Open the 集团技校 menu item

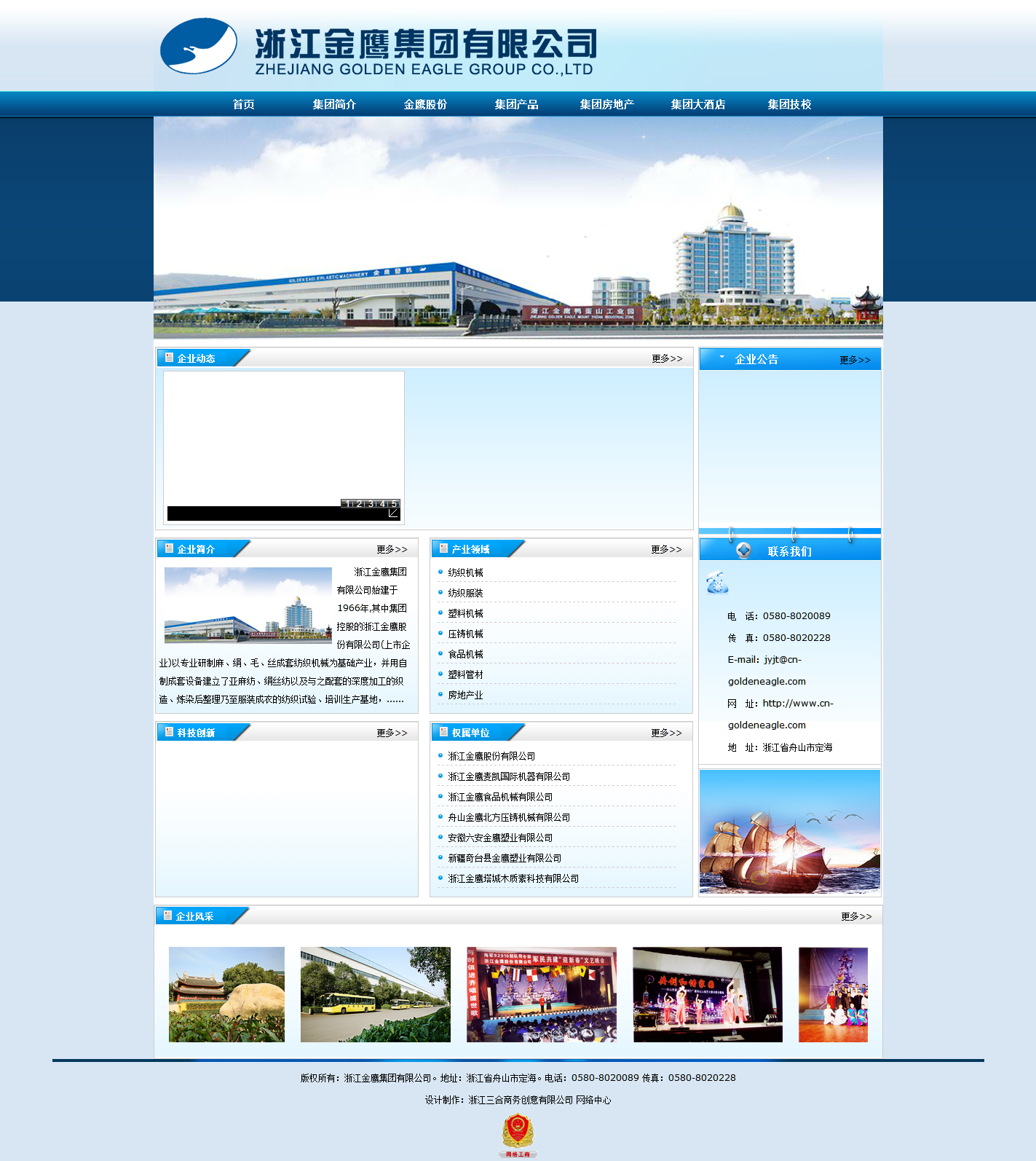pos(789,104)
